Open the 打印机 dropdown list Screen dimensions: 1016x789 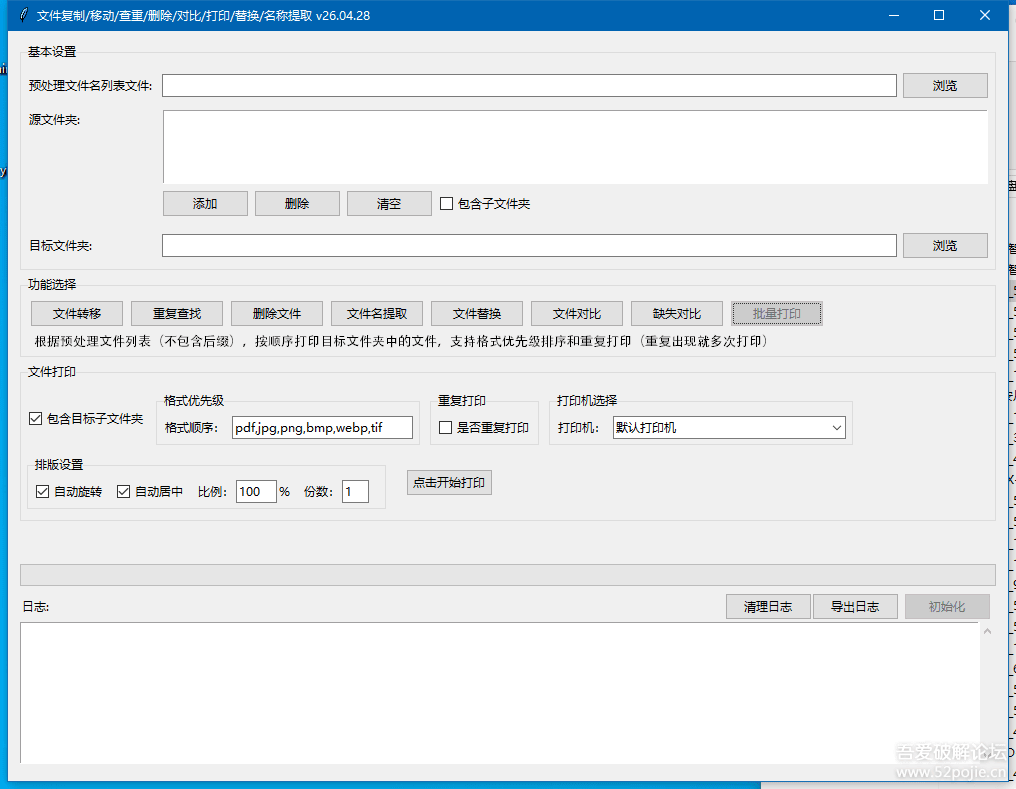(729, 428)
